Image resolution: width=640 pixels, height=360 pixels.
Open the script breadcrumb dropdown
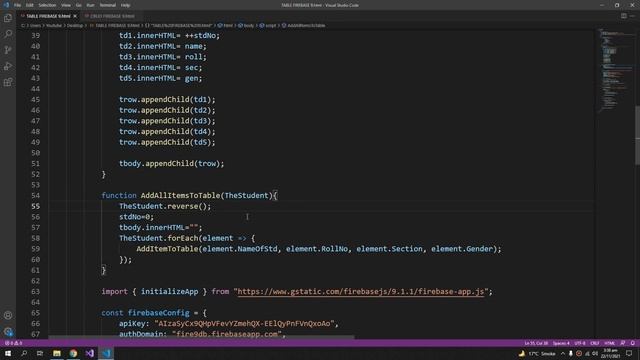pyautogui.click(x=268, y=25)
